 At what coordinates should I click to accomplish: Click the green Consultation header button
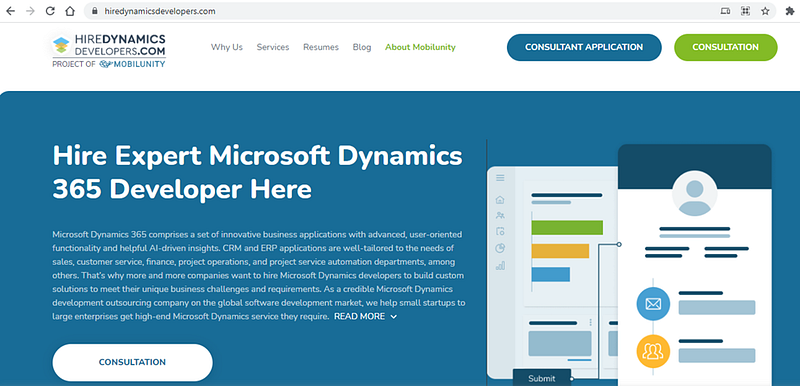pos(726,47)
